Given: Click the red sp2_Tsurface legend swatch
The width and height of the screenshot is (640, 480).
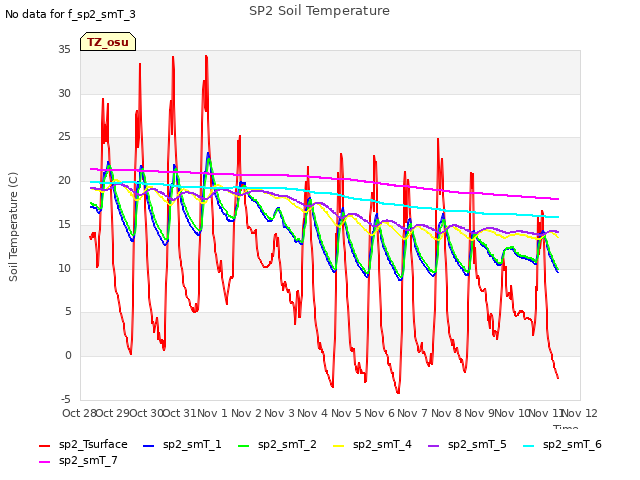Looking at the screenshot, I should (44, 446).
